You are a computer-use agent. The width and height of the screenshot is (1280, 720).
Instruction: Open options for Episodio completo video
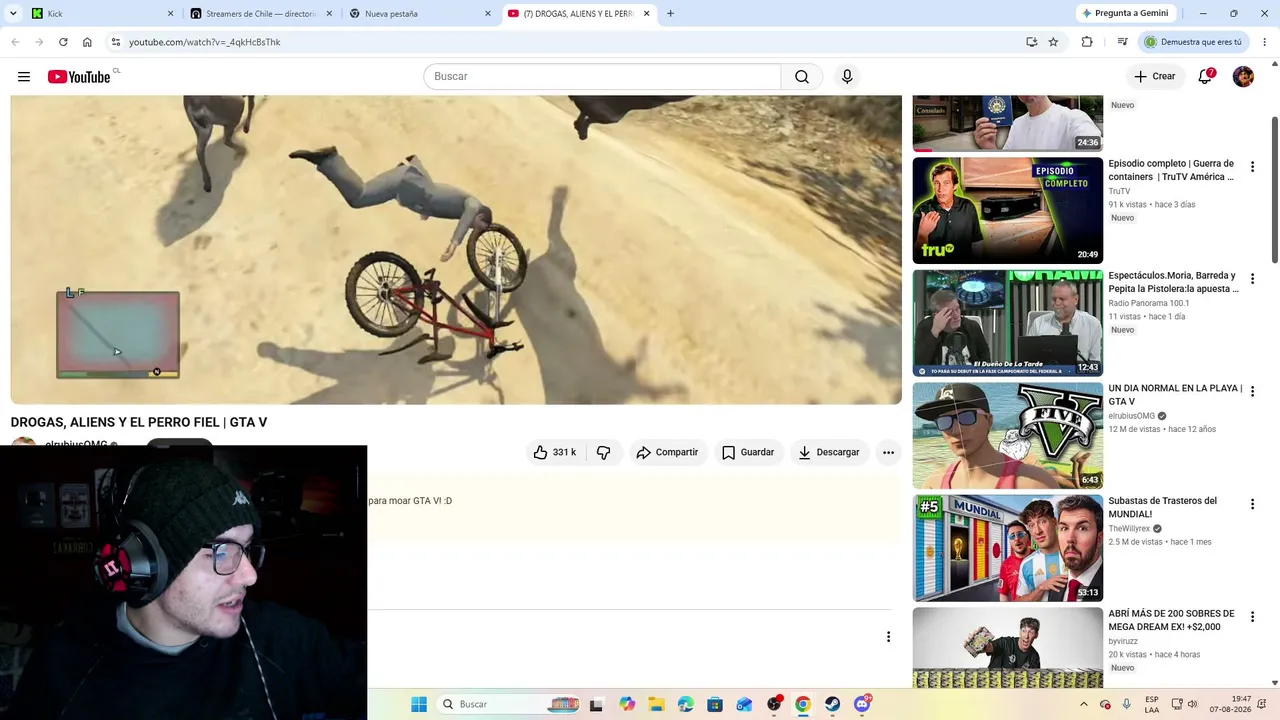tap(1252, 167)
